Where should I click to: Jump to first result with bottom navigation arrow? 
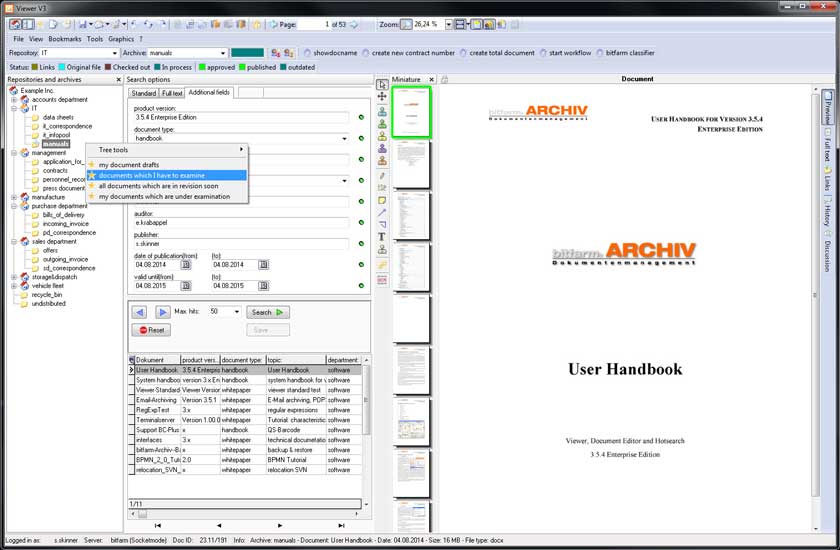coord(158,525)
